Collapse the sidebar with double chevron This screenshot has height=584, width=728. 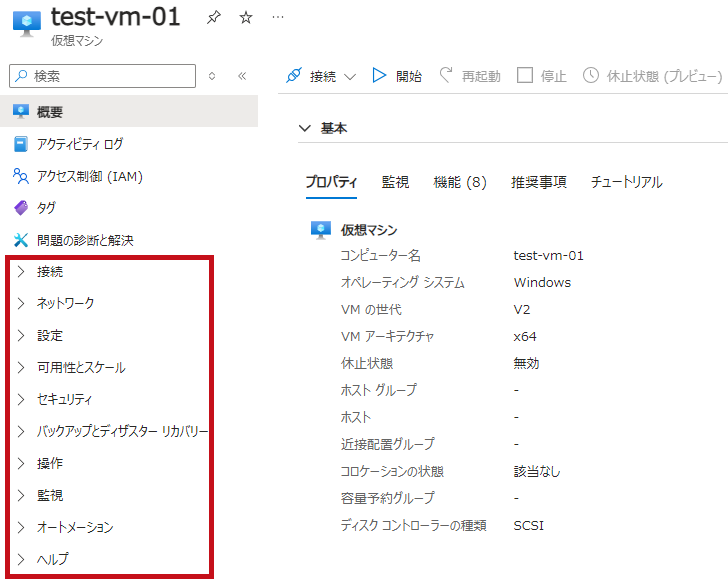click(x=242, y=76)
